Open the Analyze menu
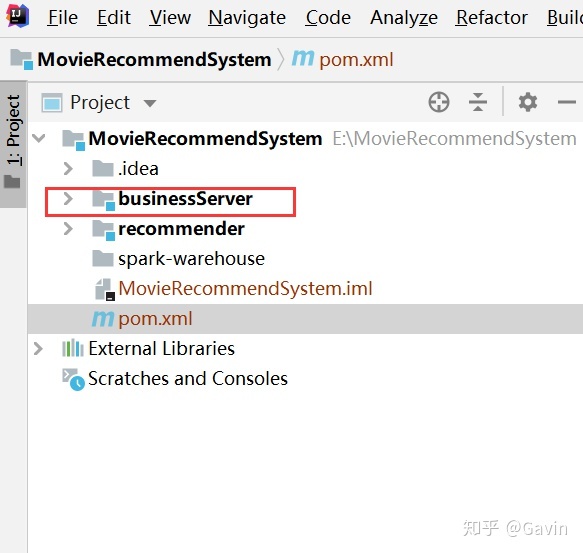Viewport: 583px width, 553px height. click(x=404, y=18)
